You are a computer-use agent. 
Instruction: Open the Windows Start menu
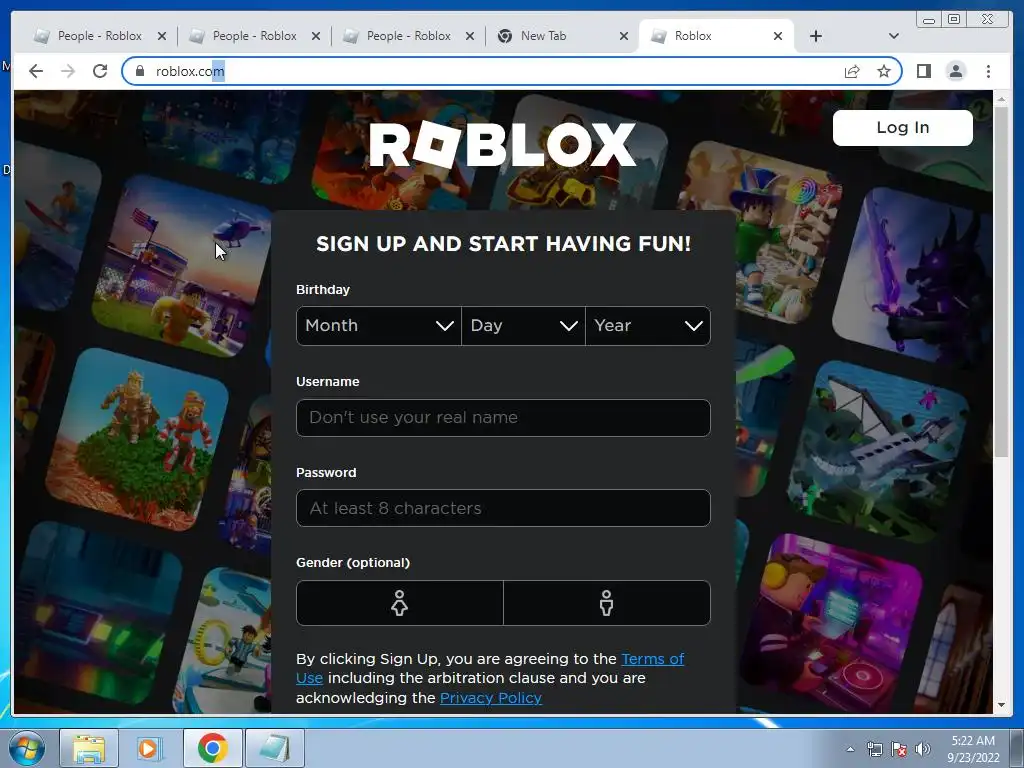pos(27,748)
